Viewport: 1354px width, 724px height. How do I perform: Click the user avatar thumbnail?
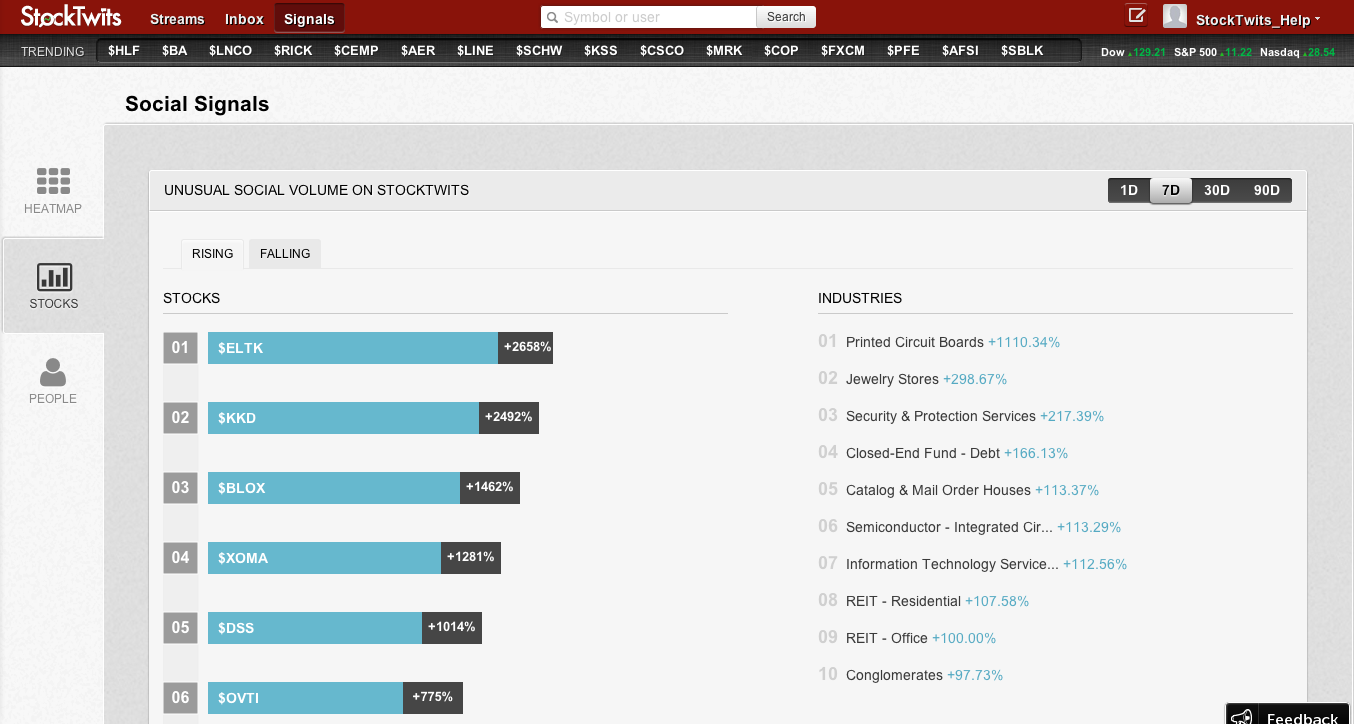pos(1174,16)
